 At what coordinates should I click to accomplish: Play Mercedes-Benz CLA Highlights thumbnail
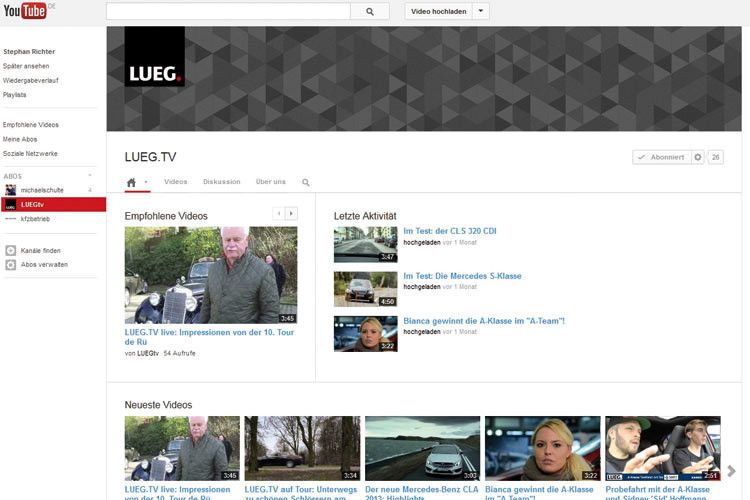(x=422, y=448)
